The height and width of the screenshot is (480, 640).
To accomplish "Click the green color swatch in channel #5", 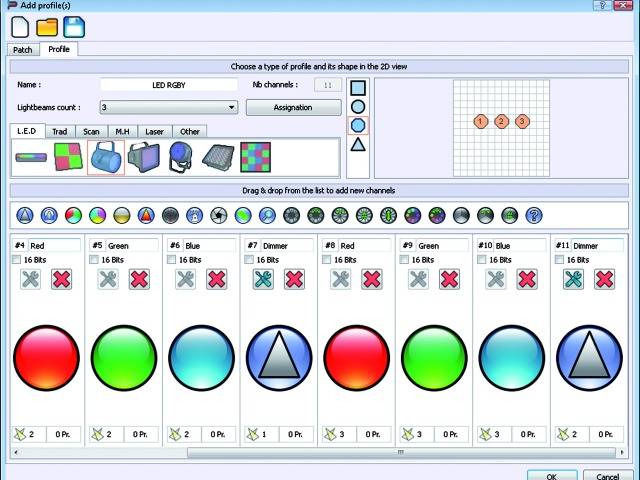I will point(124,357).
